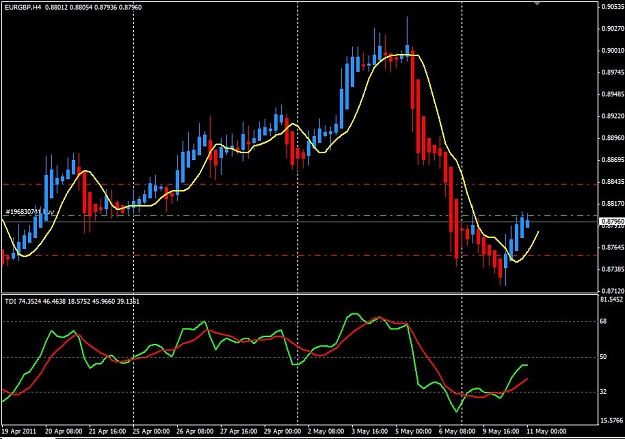Click the 9 May 16:00 time label
The height and width of the screenshot is (439, 625).
click(501, 431)
